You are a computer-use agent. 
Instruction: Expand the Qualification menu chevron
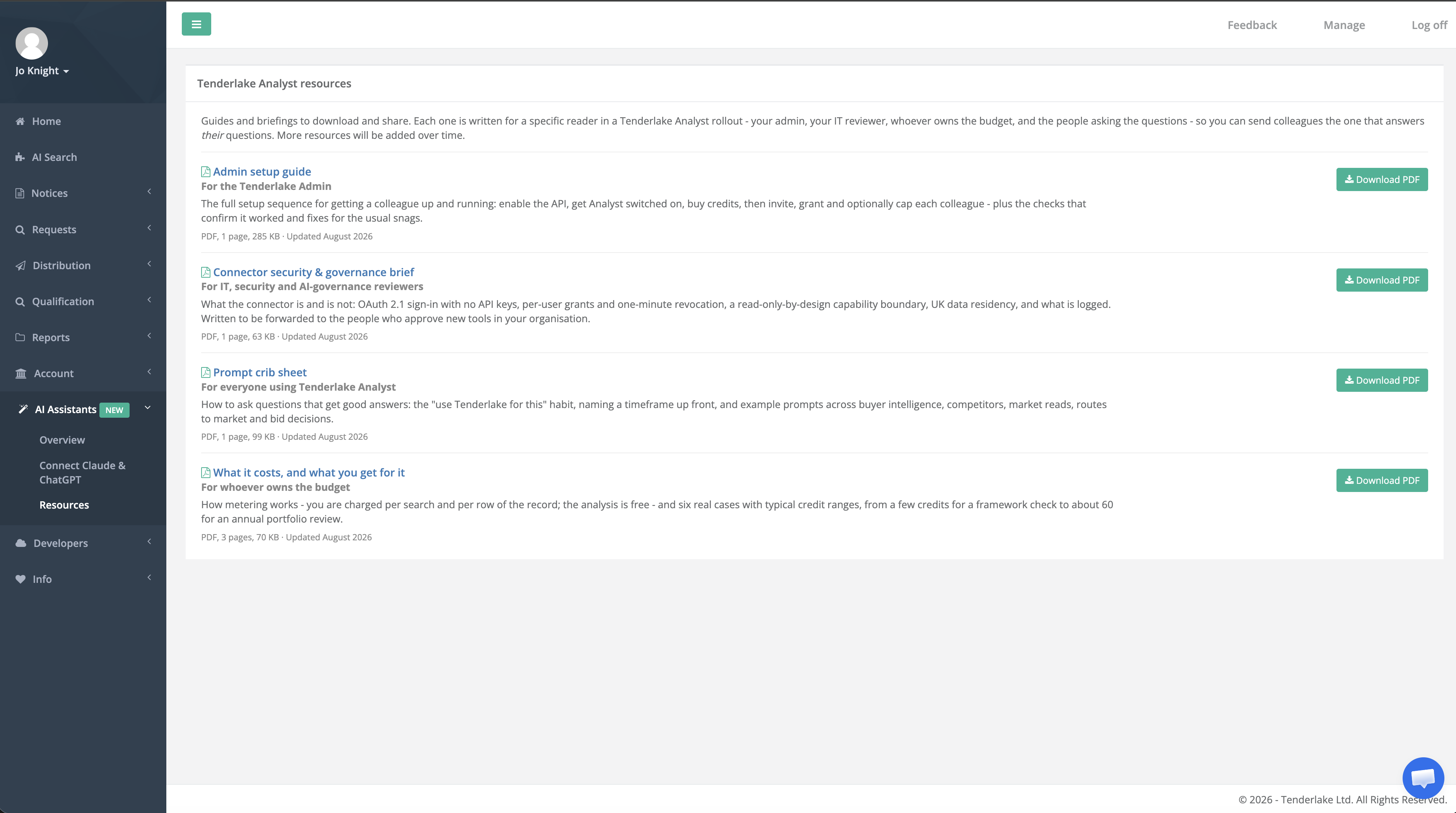pyautogui.click(x=149, y=300)
